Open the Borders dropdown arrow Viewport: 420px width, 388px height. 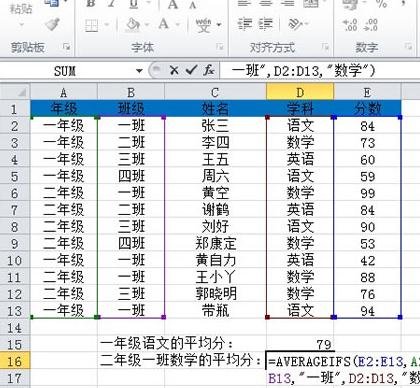coord(106,25)
